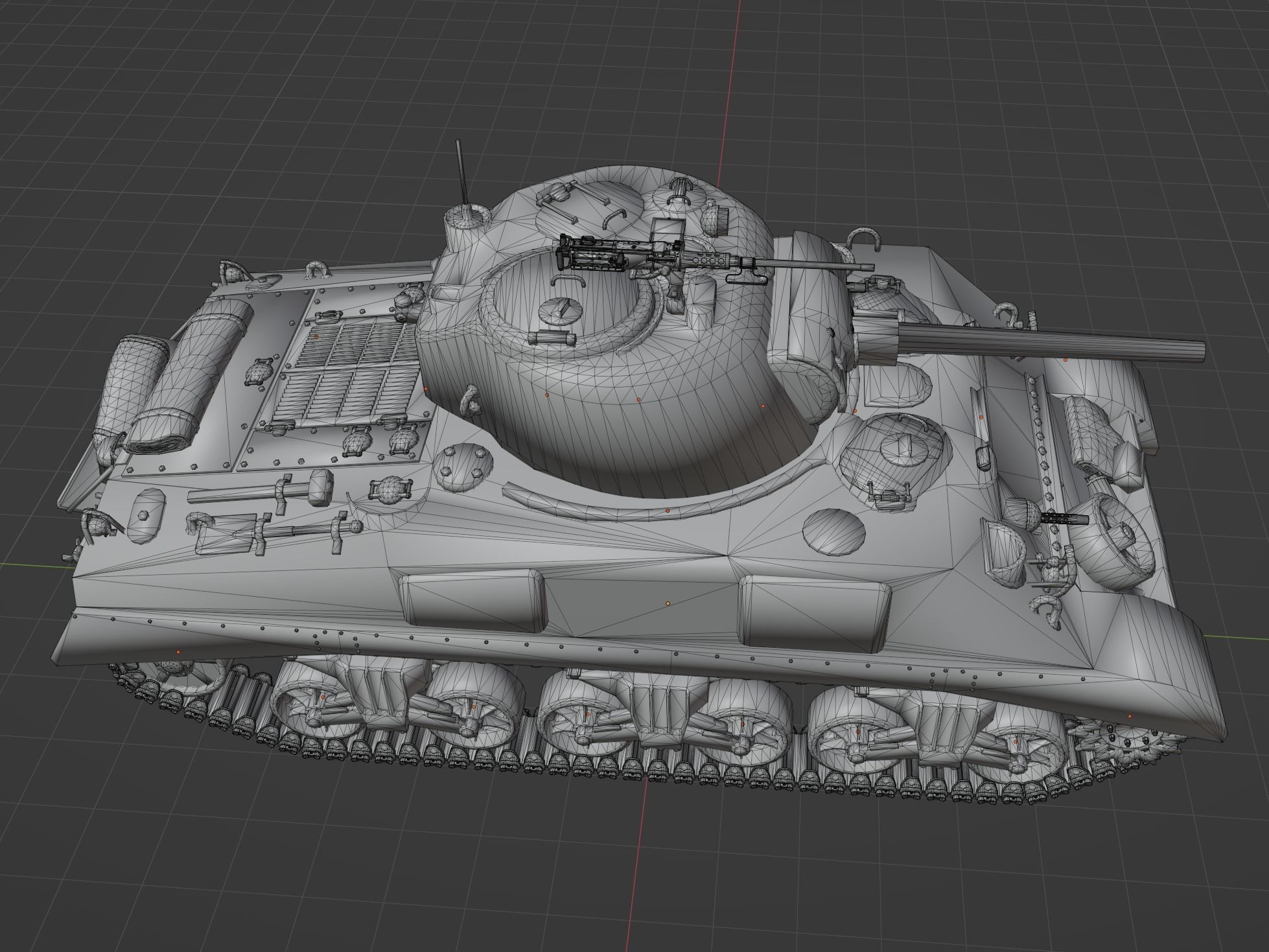This screenshot has height=952, width=1269.
Task: Select the largest rolled tarp at the rear
Action: coord(190,375)
